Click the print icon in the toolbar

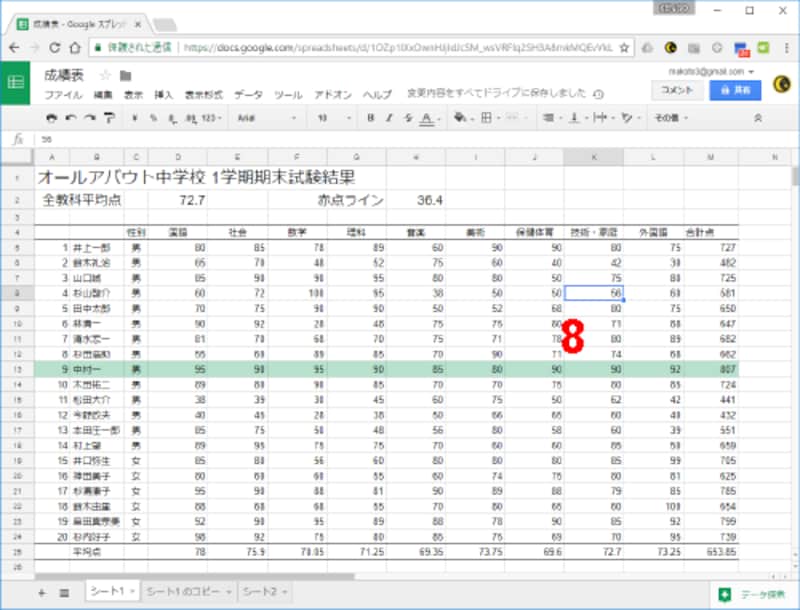tap(51, 118)
